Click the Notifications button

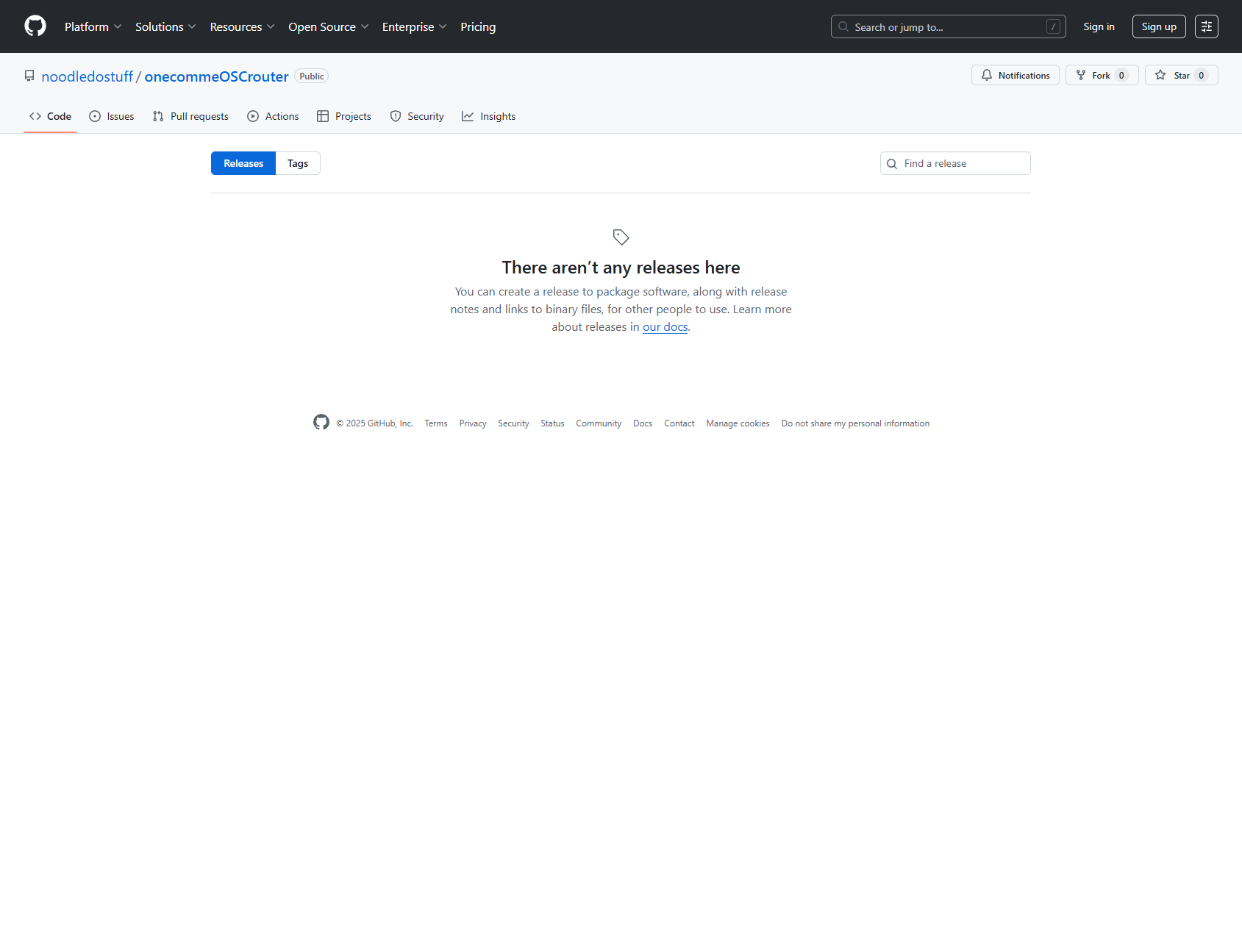pyautogui.click(x=1015, y=75)
